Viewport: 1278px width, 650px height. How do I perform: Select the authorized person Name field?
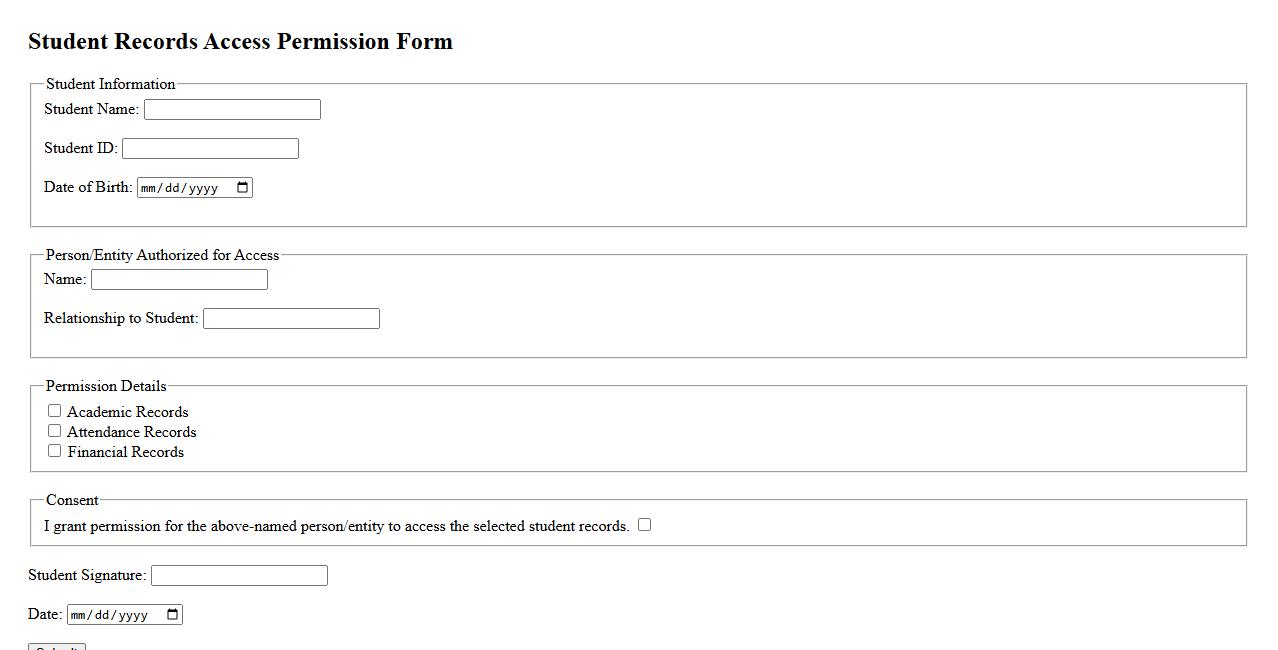tap(179, 280)
